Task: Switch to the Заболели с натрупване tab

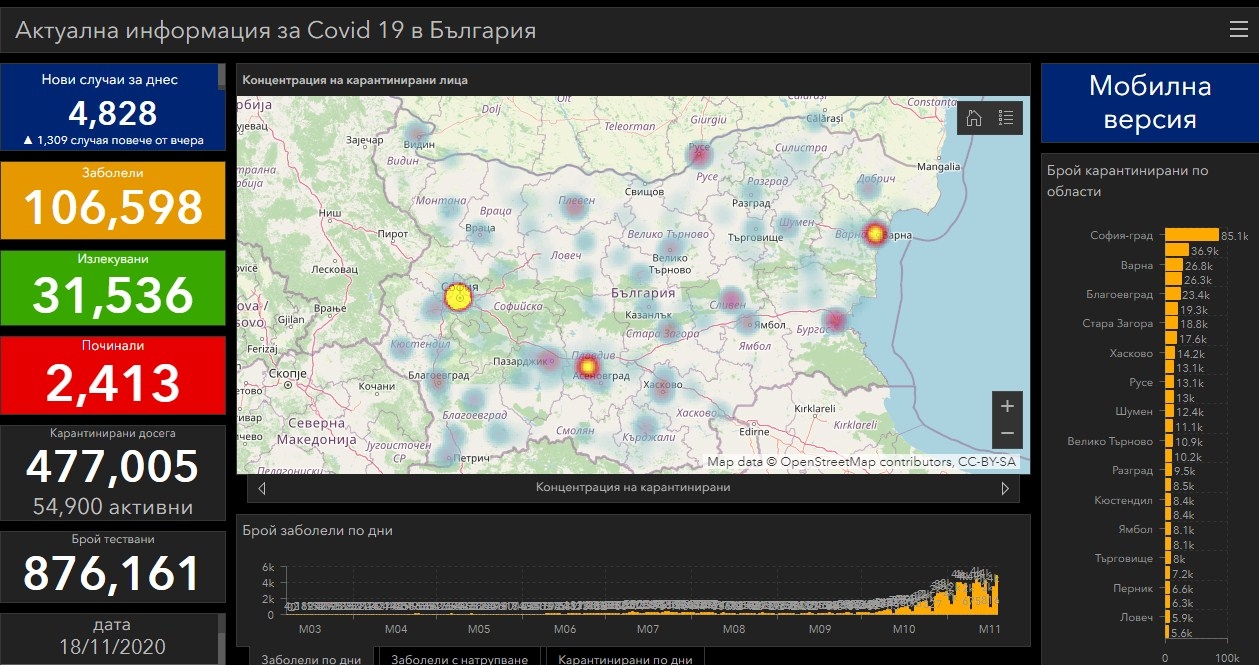Action: (458, 659)
